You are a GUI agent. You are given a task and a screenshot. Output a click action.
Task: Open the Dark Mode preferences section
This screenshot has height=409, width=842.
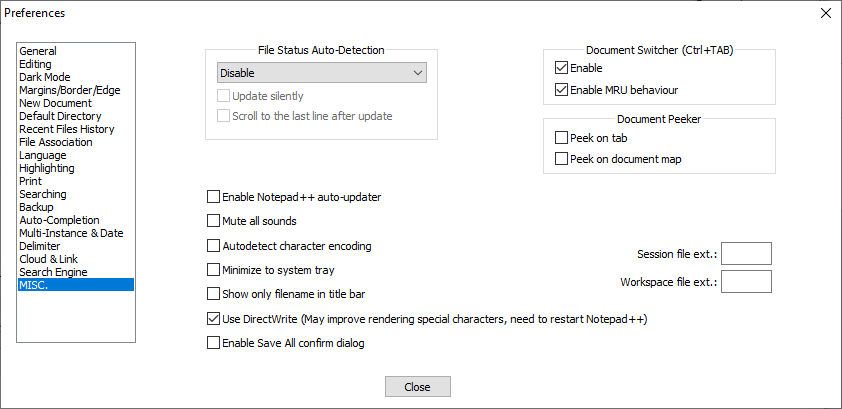45,77
